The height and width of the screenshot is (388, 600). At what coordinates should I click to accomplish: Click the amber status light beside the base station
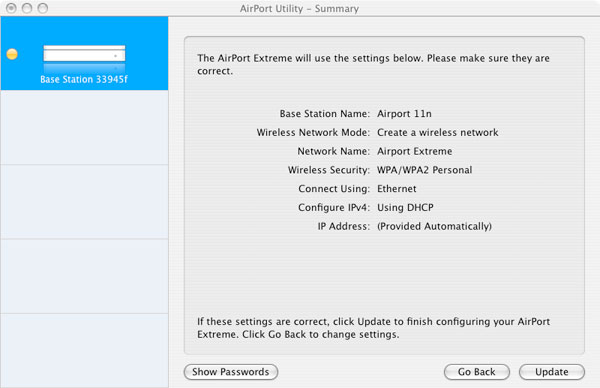pos(12,54)
